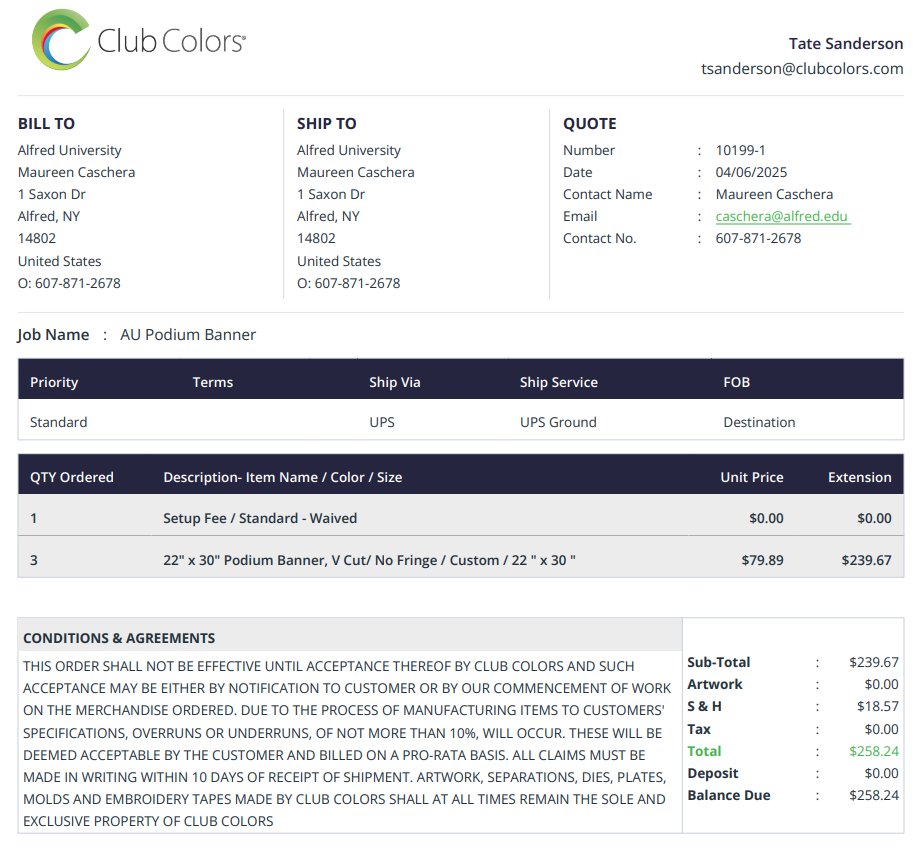Click quantity 3 in the banner row

(x=33, y=560)
